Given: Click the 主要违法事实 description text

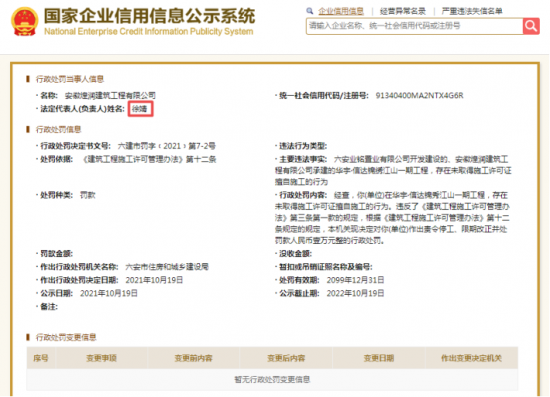Looking at the screenshot, I should pos(393,170).
